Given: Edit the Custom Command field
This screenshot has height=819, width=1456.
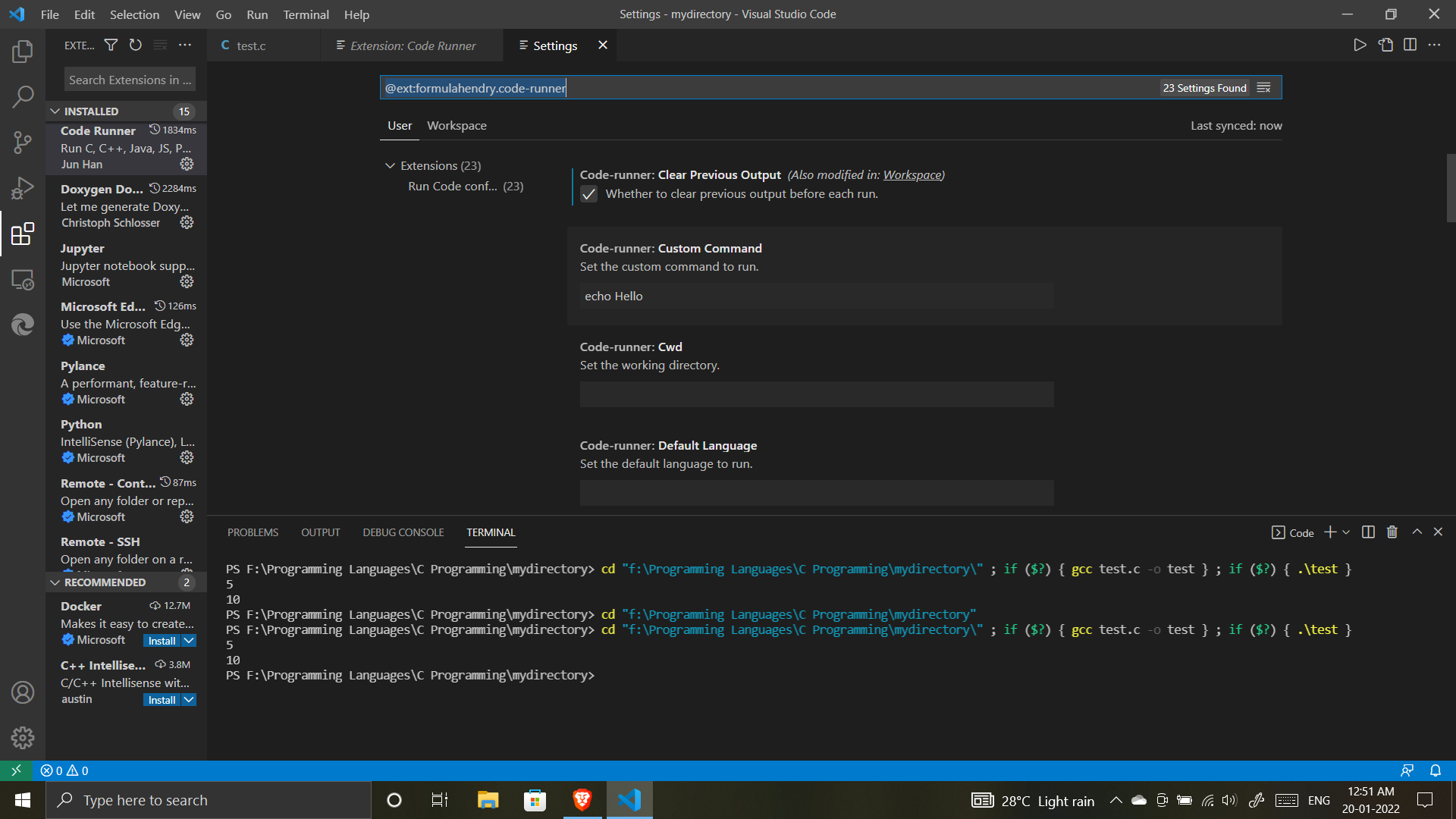Looking at the screenshot, I should (817, 297).
